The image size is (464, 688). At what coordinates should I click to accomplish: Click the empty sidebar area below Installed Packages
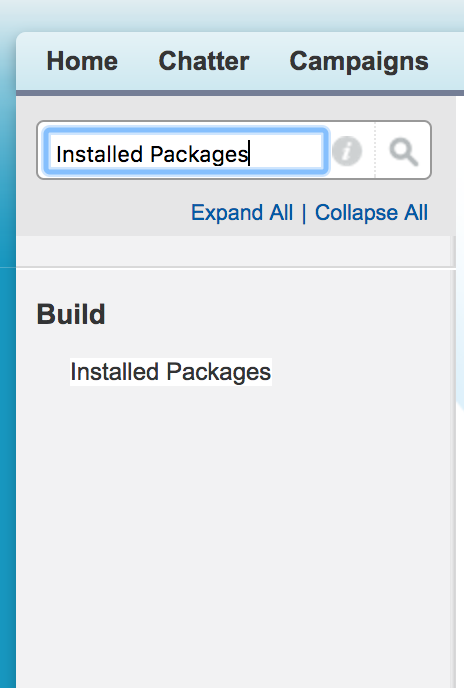[x=233, y=535]
